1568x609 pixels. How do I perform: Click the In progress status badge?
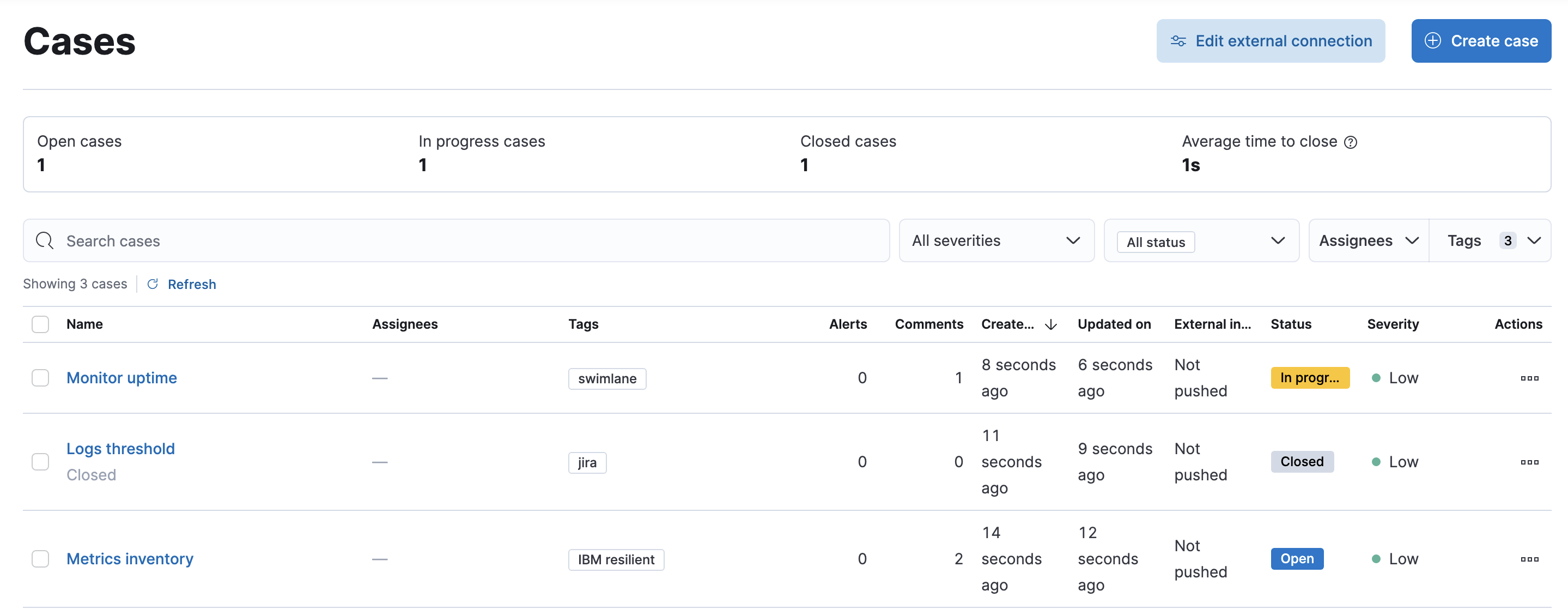click(x=1309, y=378)
